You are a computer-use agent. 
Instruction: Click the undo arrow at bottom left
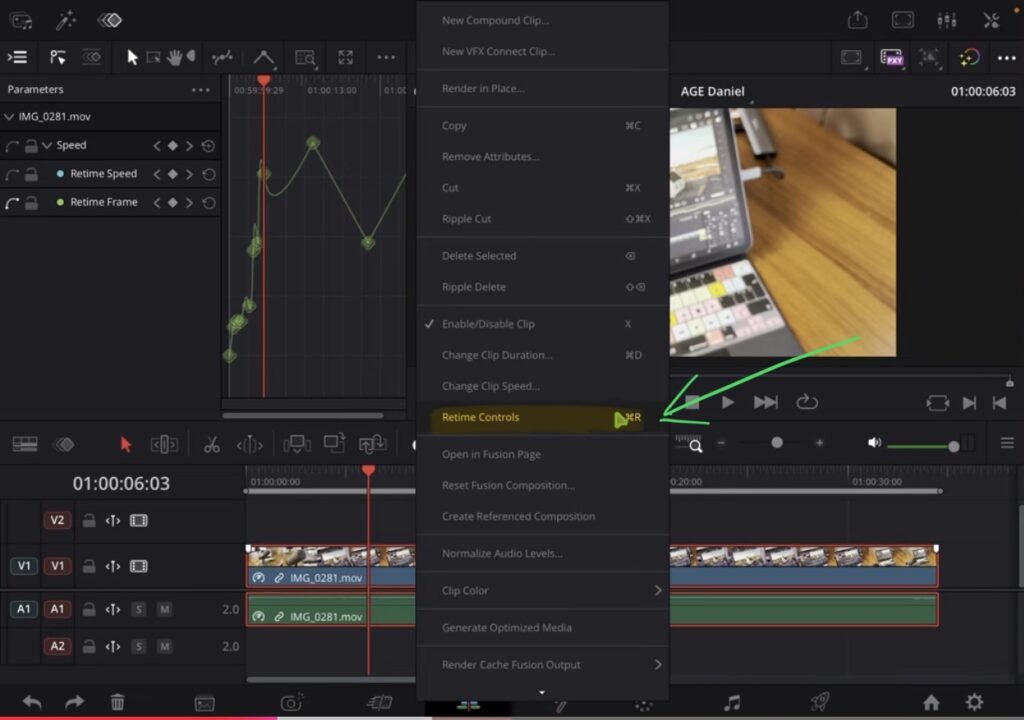point(31,702)
